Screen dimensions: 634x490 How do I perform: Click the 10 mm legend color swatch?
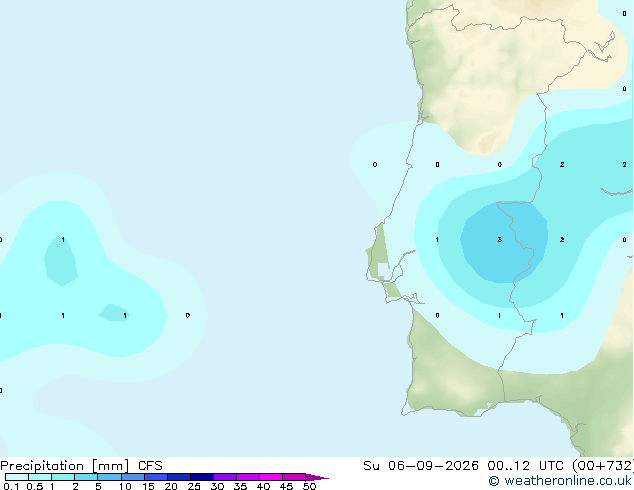[x=133, y=477]
